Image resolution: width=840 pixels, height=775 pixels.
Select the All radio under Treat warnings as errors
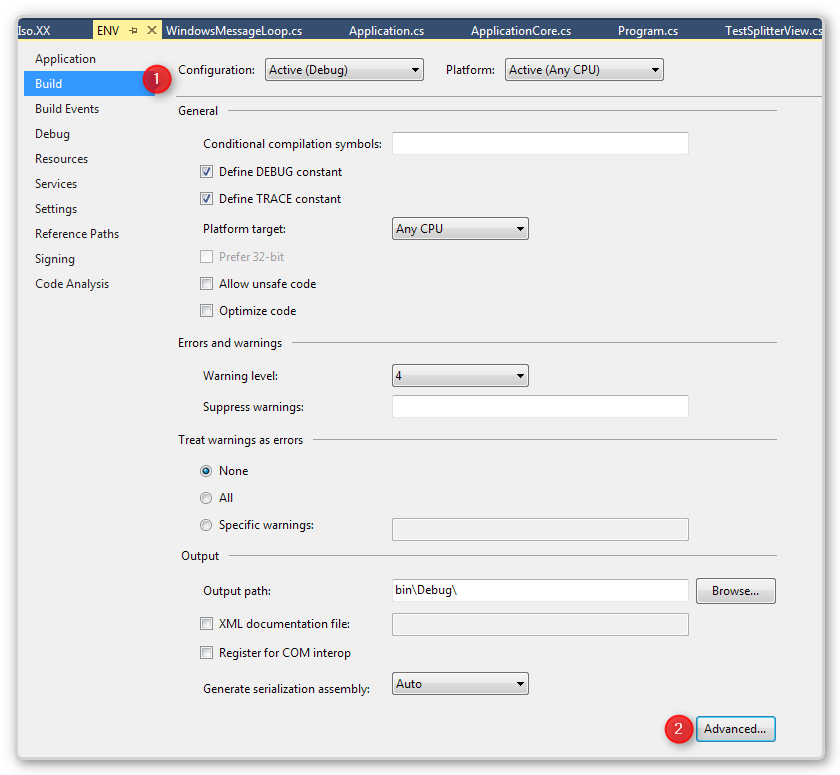pyautogui.click(x=206, y=497)
